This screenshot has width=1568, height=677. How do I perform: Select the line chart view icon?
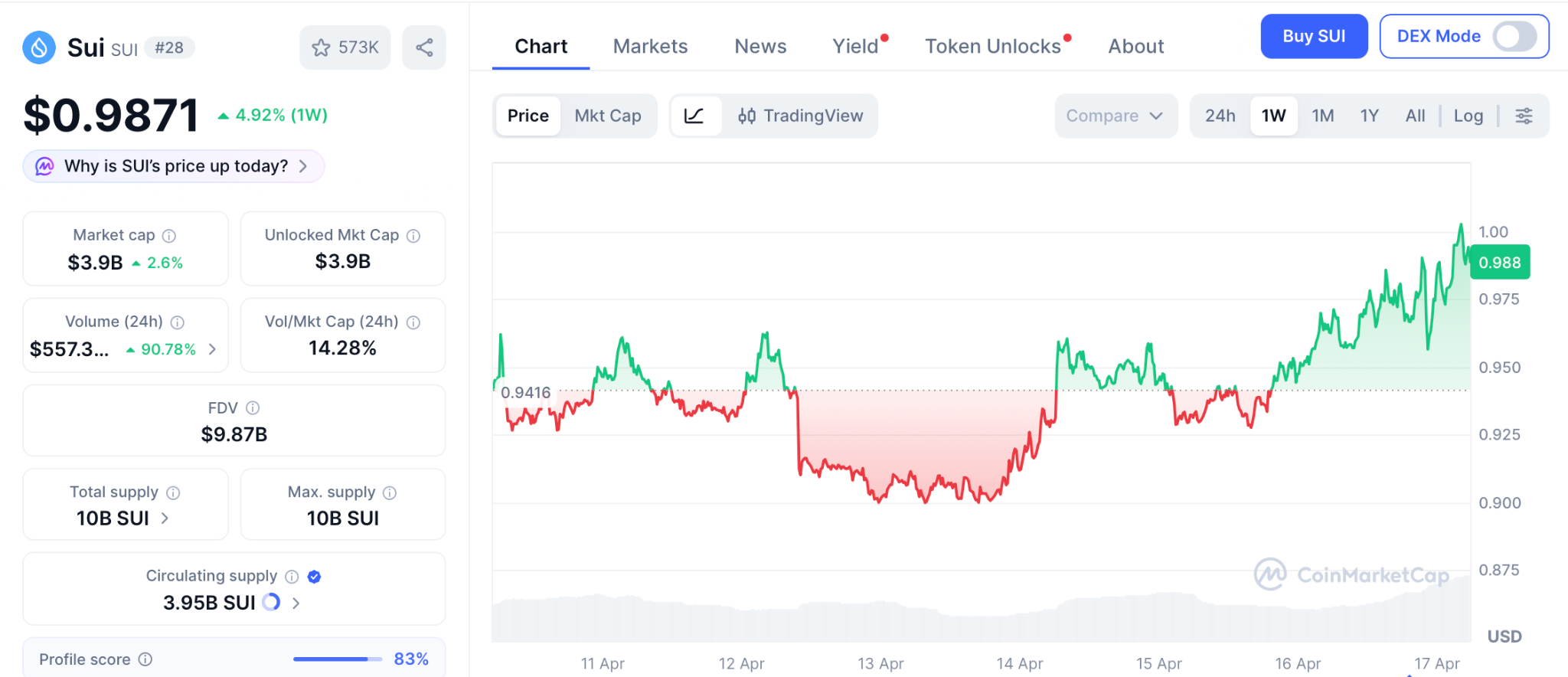pyautogui.click(x=694, y=116)
